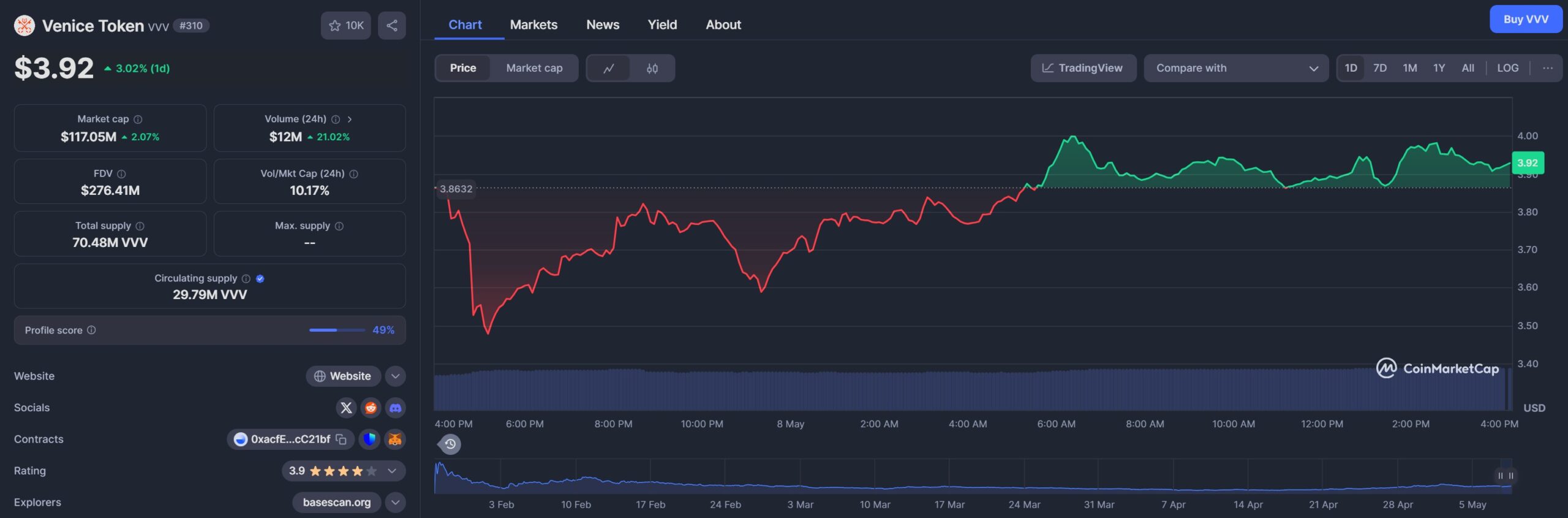This screenshot has width=1568, height=518.
Task: Open chart more options ellipsis
Action: click(1548, 68)
